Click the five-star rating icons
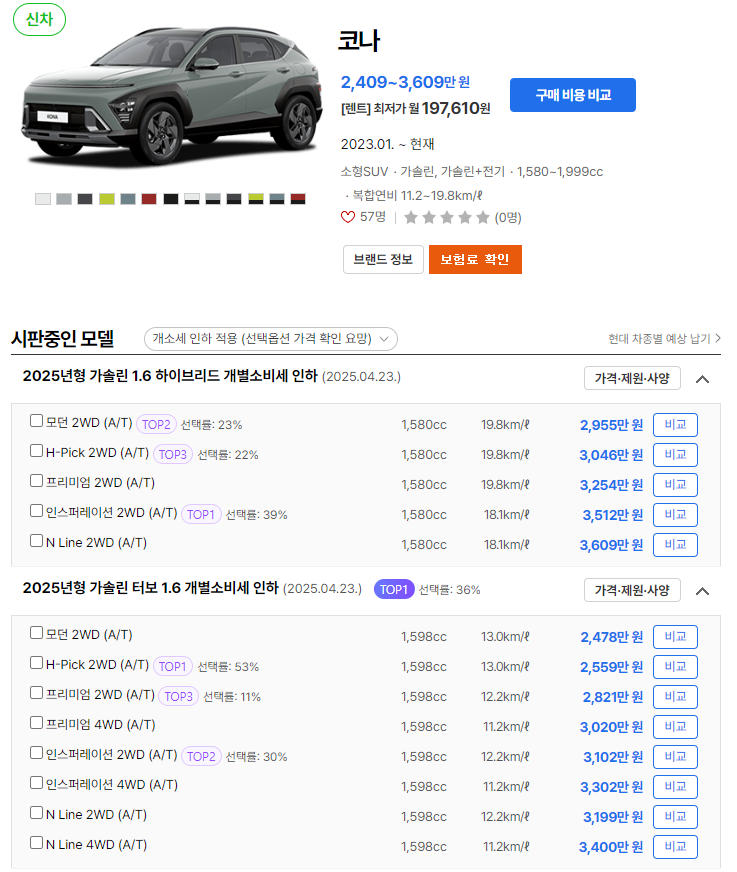This screenshot has height=872, width=737. pos(447,217)
